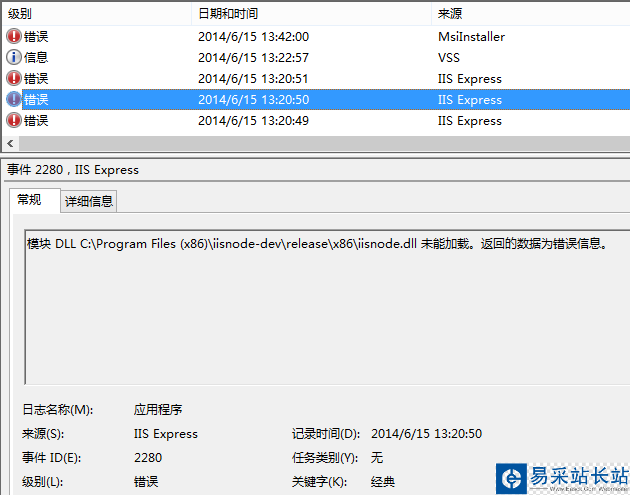Click the 应用程序 log name value

(158, 409)
